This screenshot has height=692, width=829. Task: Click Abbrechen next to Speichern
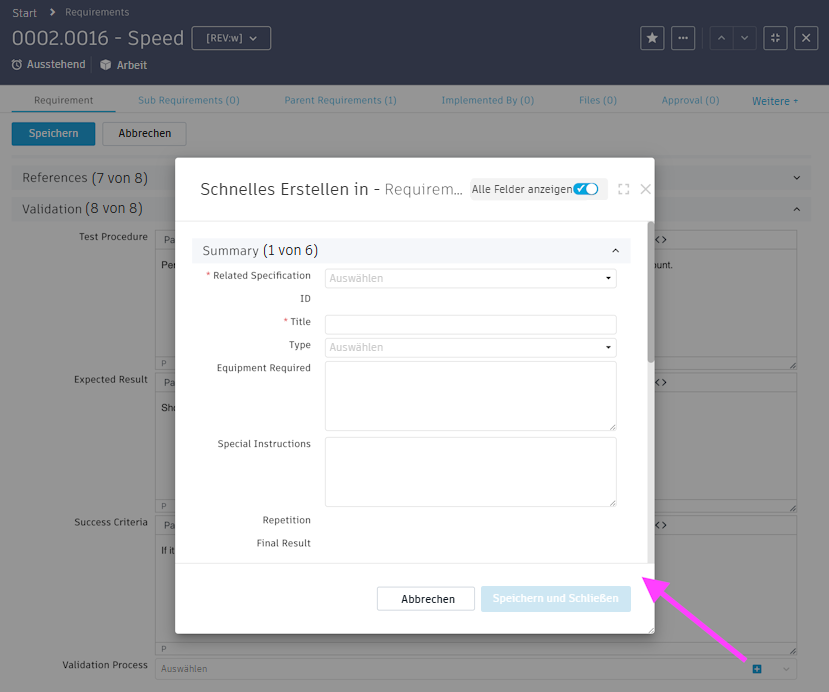pos(144,134)
